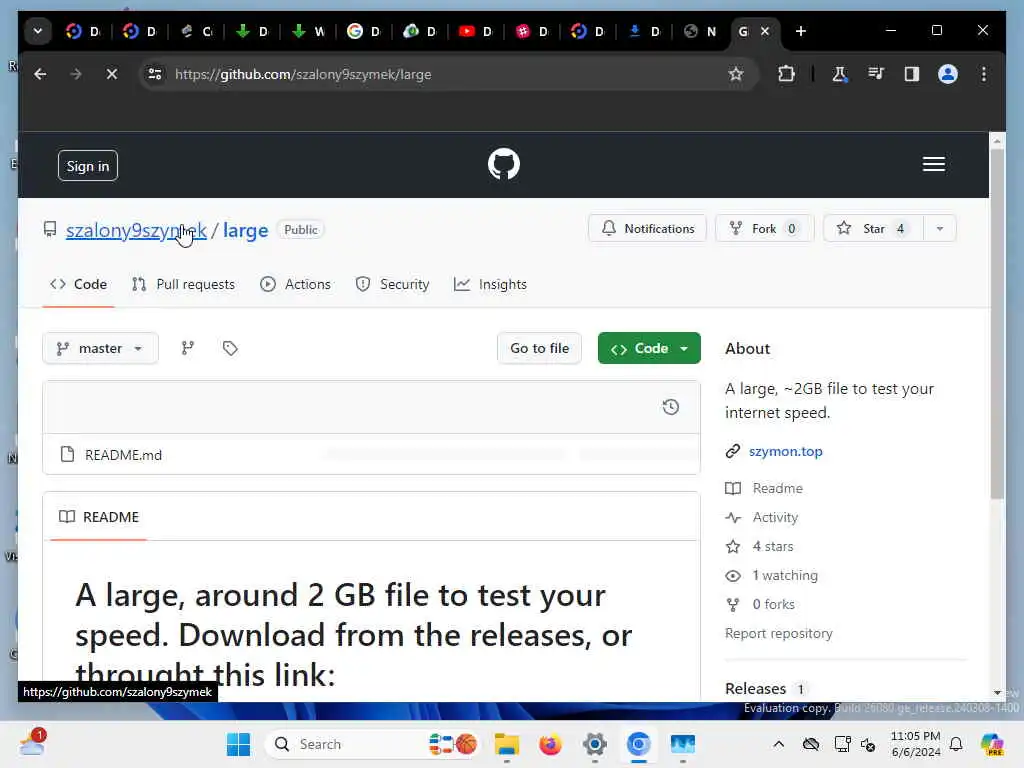Viewport: 1024px width, 768px height.
Task: Open Chrome three-dot menu
Action: click(984, 74)
